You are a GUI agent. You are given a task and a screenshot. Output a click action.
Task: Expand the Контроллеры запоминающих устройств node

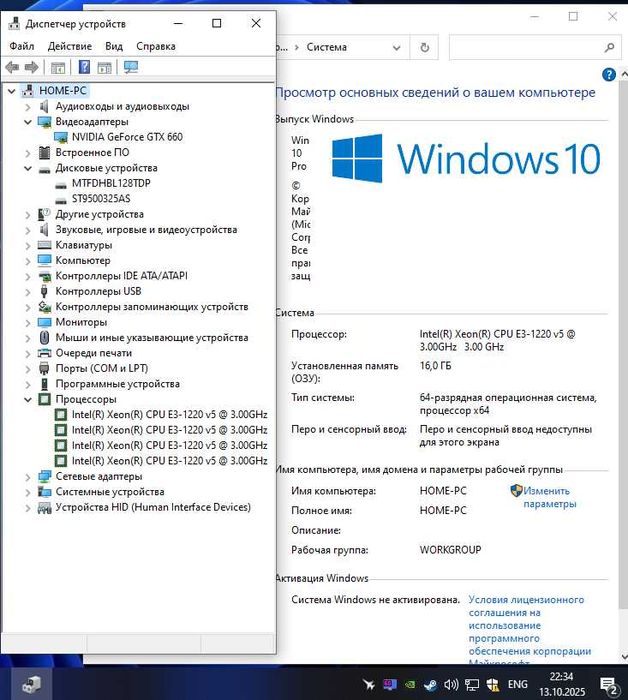coord(28,307)
